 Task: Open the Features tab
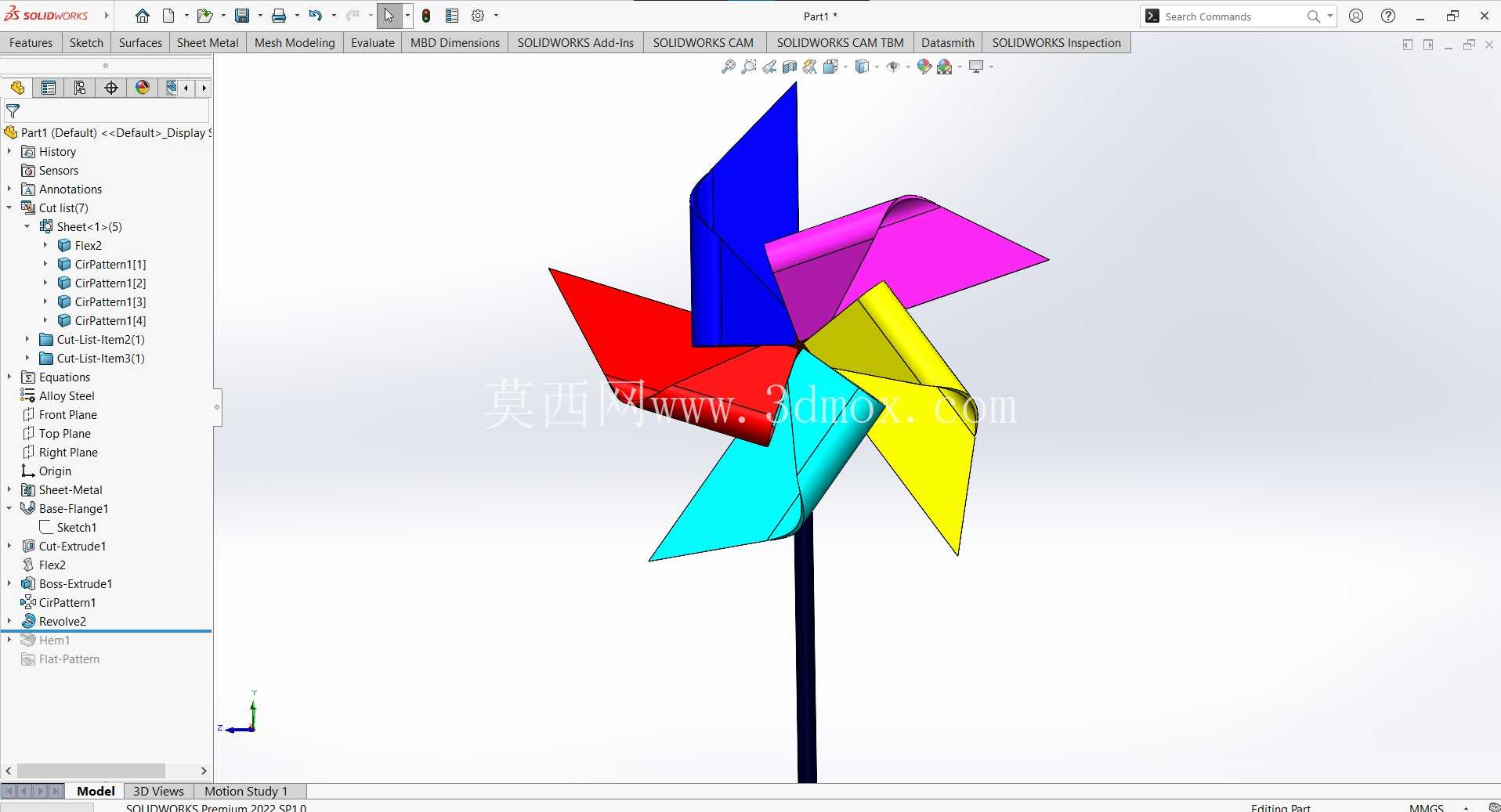coord(31,43)
